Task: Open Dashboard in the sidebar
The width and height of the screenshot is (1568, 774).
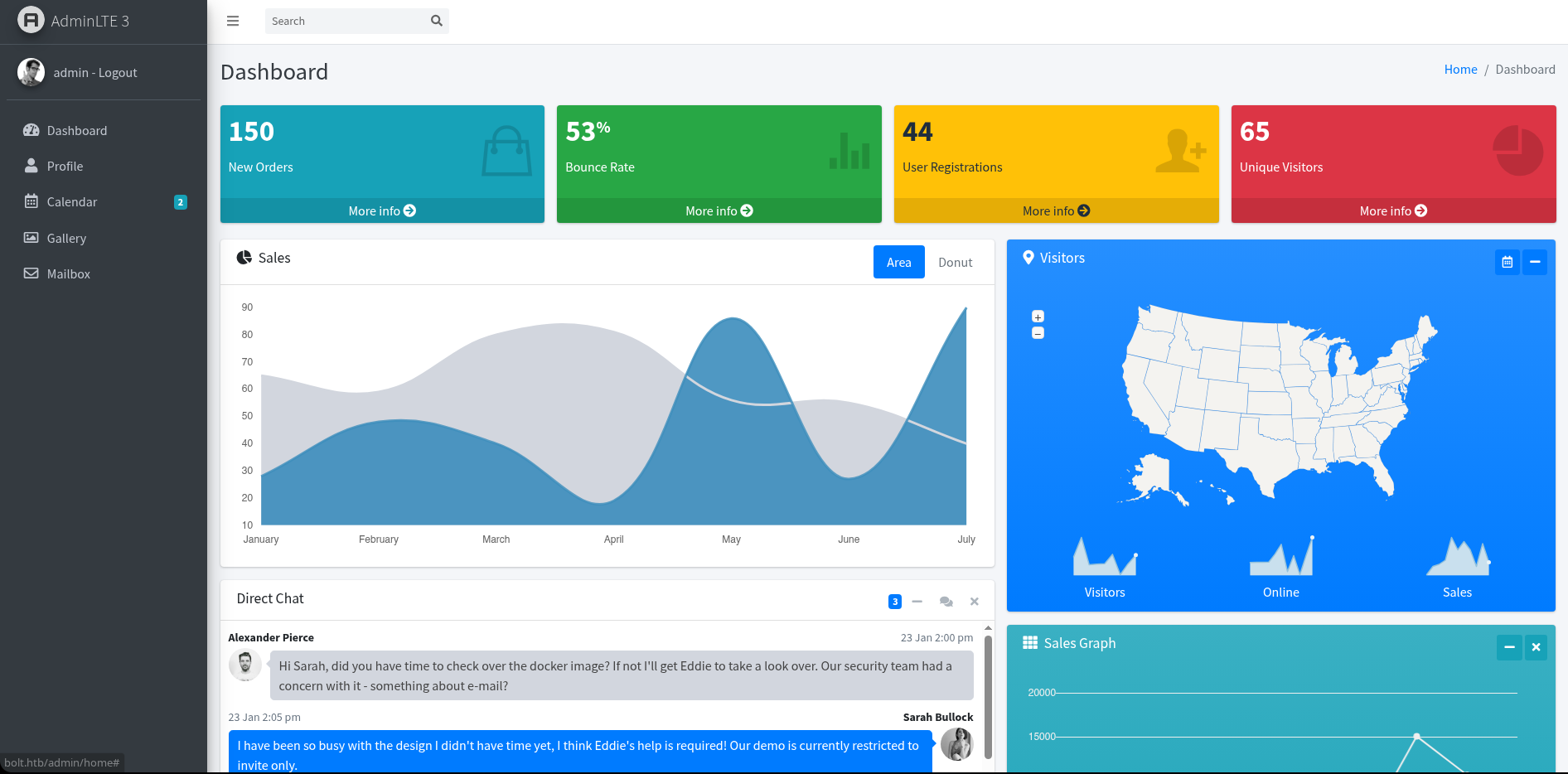Action: [104, 131]
